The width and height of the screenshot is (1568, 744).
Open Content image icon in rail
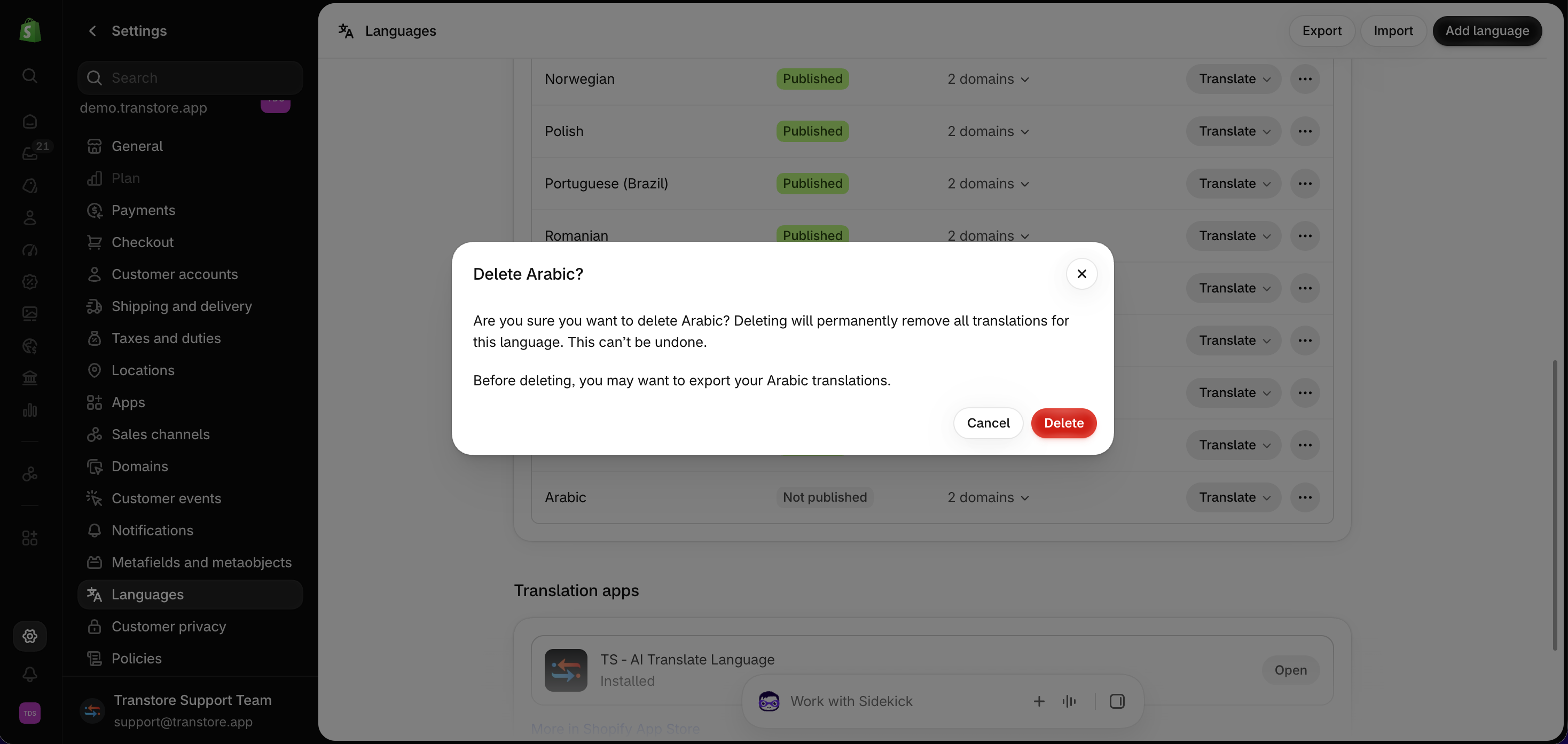[x=30, y=313]
